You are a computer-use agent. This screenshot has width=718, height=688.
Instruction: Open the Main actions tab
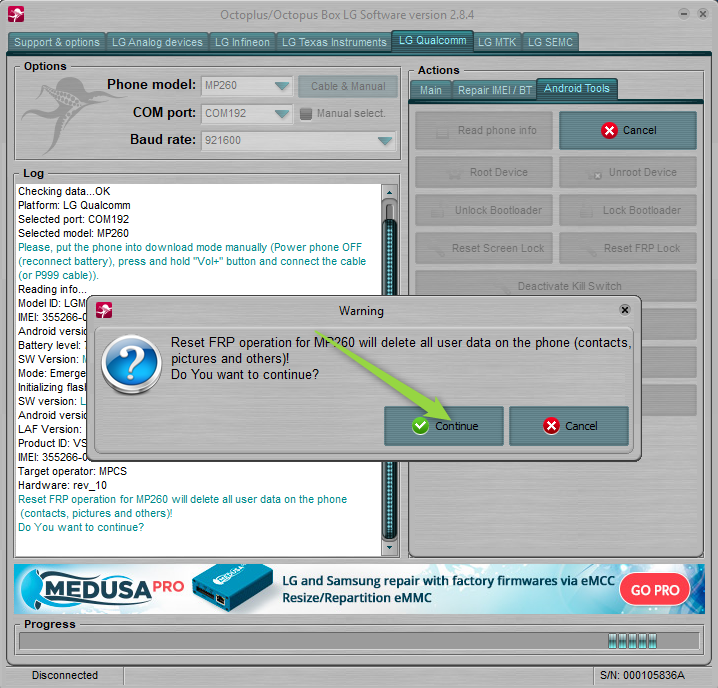point(431,90)
